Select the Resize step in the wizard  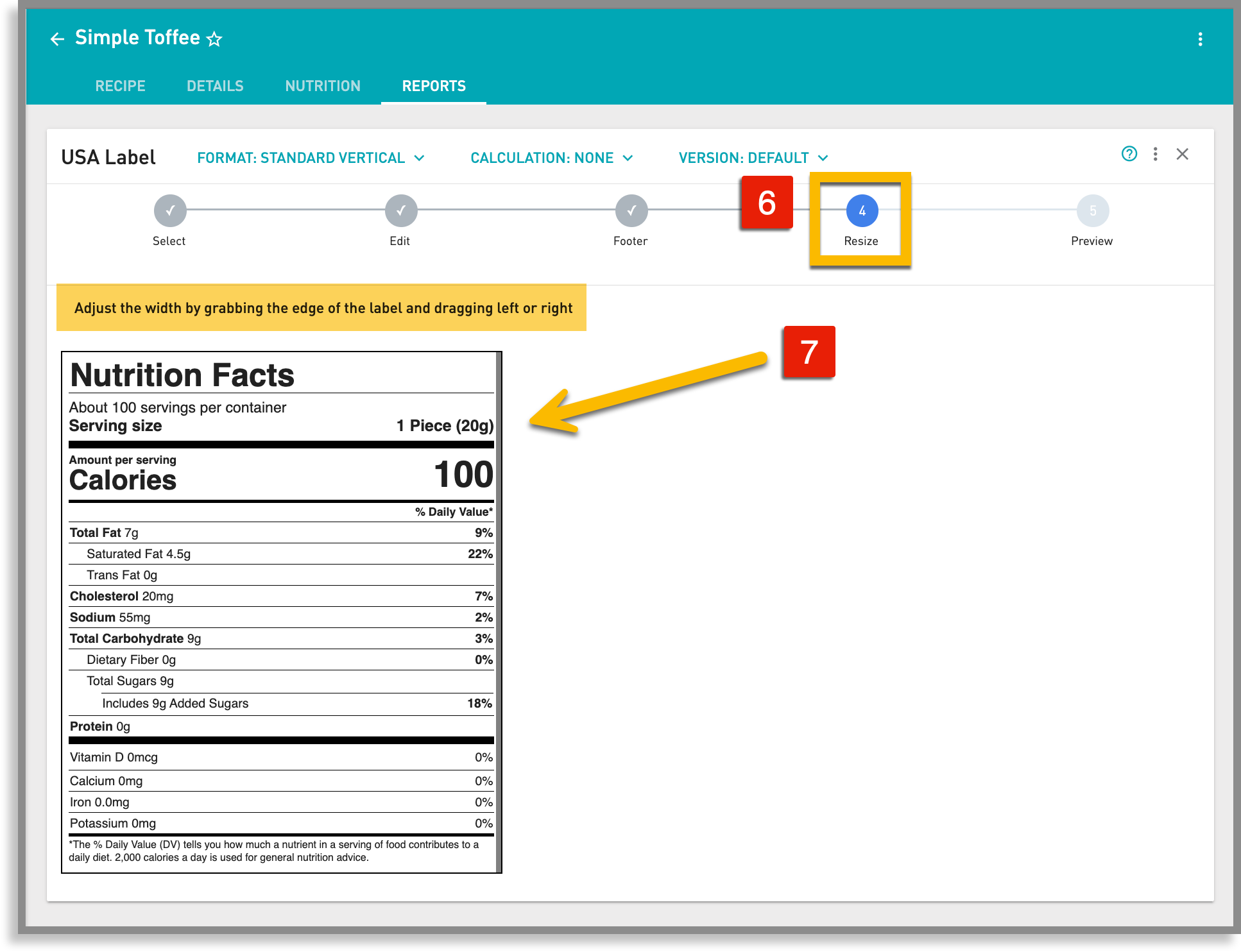pos(861,210)
